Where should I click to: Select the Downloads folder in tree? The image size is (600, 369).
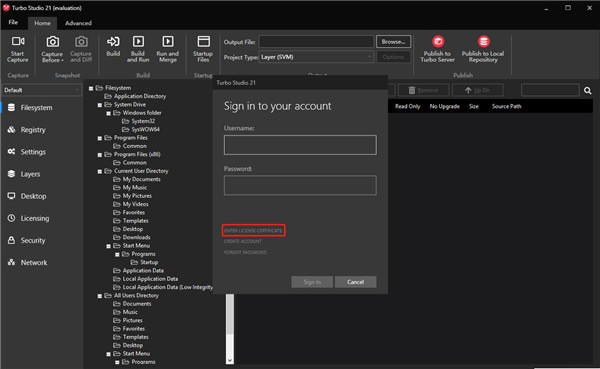136,238
